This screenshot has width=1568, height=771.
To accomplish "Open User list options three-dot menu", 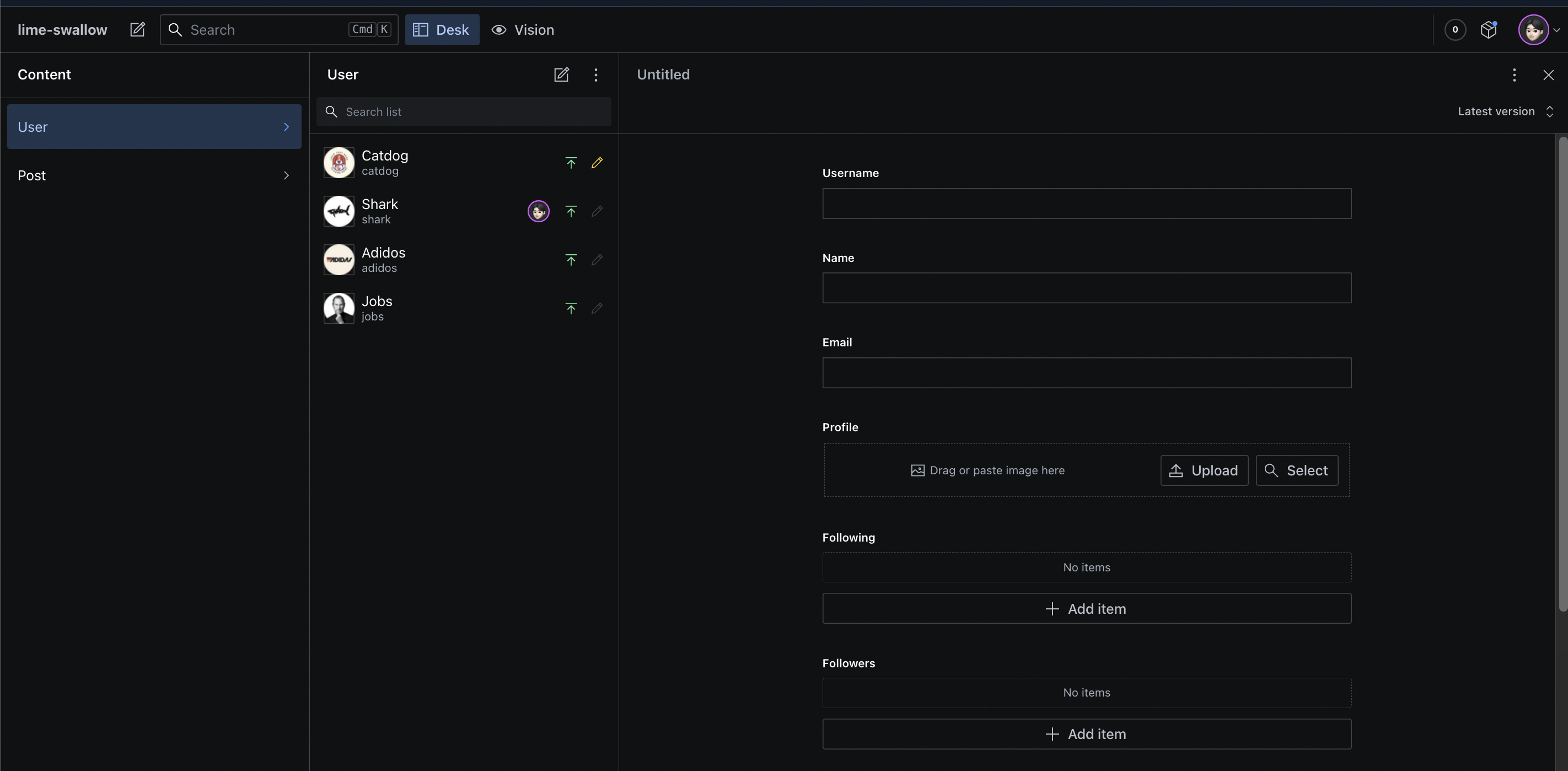I will (596, 74).
